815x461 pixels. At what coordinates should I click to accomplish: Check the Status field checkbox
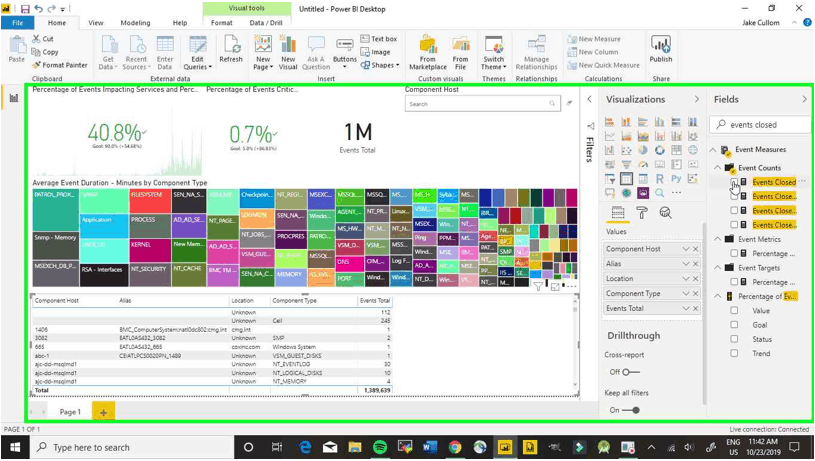tap(734, 339)
